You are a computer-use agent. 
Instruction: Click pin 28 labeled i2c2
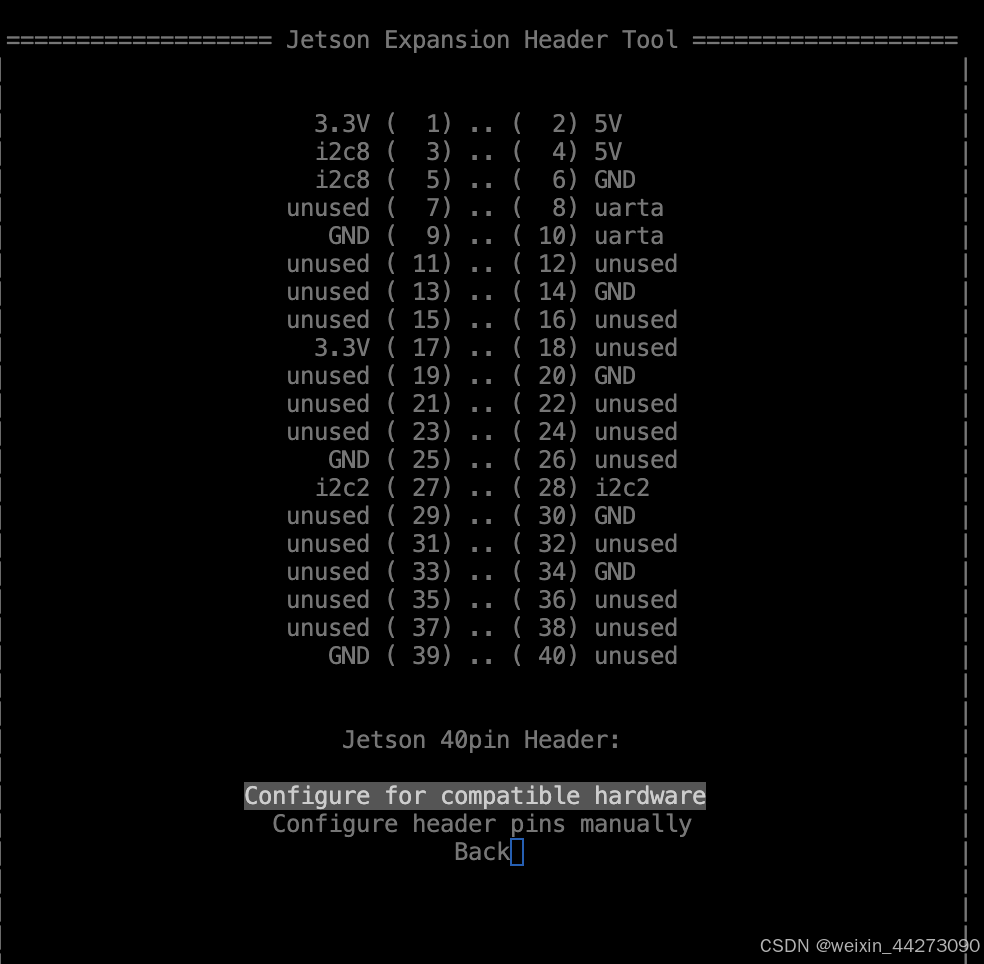[x=581, y=488]
